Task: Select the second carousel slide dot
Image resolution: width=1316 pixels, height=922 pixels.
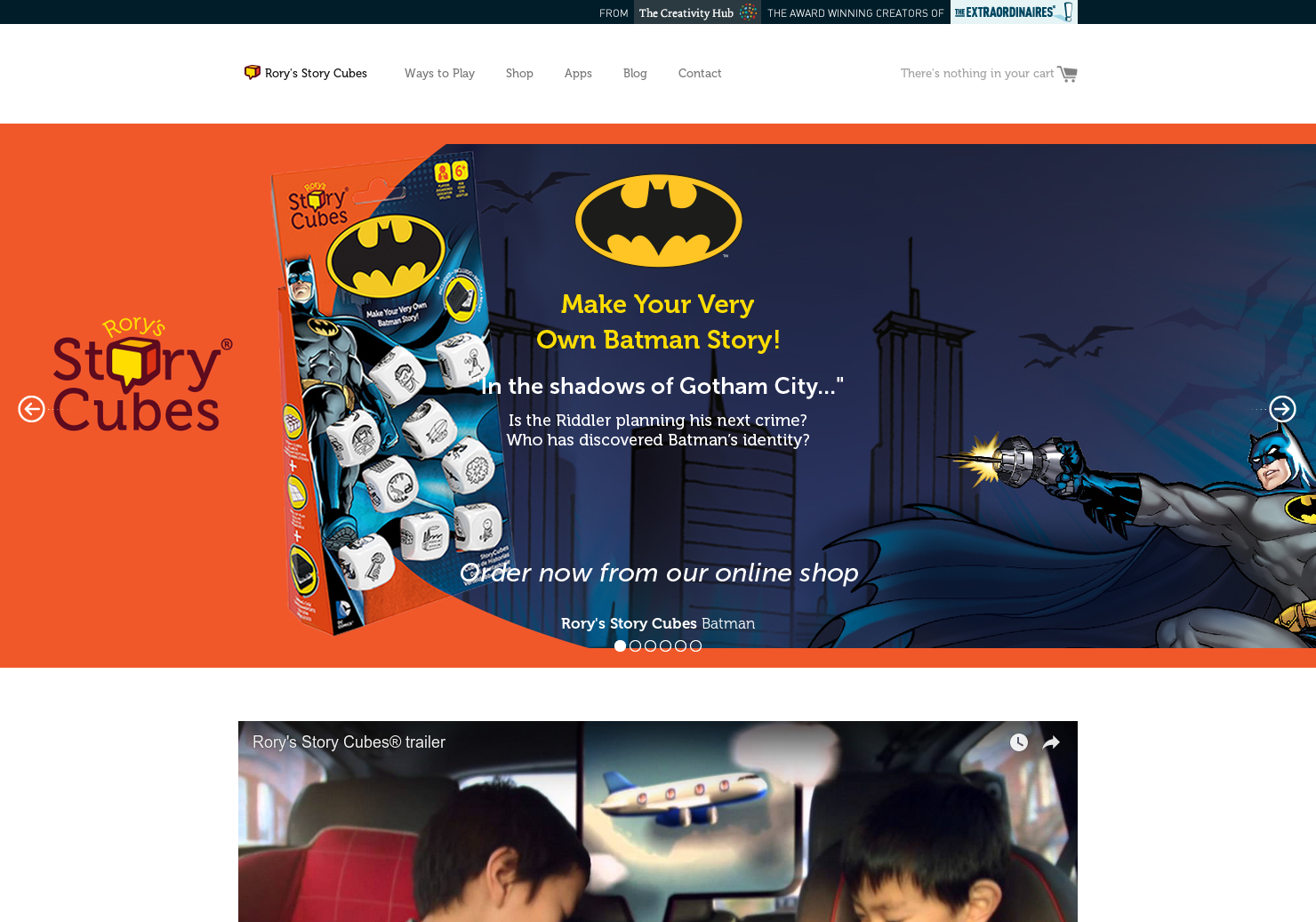Action: point(635,646)
